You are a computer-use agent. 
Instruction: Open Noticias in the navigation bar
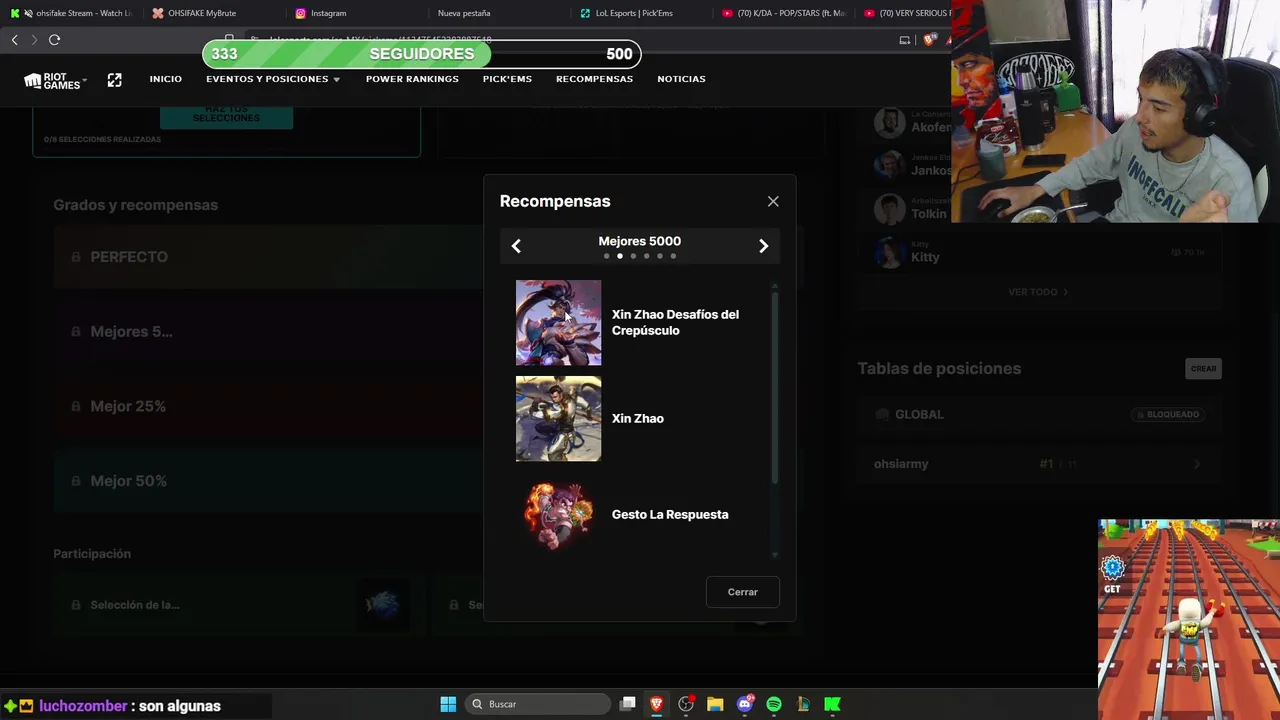pos(681,79)
